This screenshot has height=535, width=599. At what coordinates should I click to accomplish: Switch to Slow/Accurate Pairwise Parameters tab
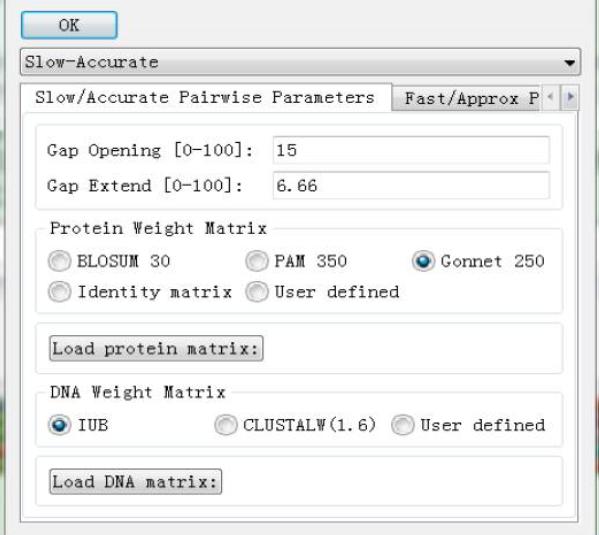(205, 98)
